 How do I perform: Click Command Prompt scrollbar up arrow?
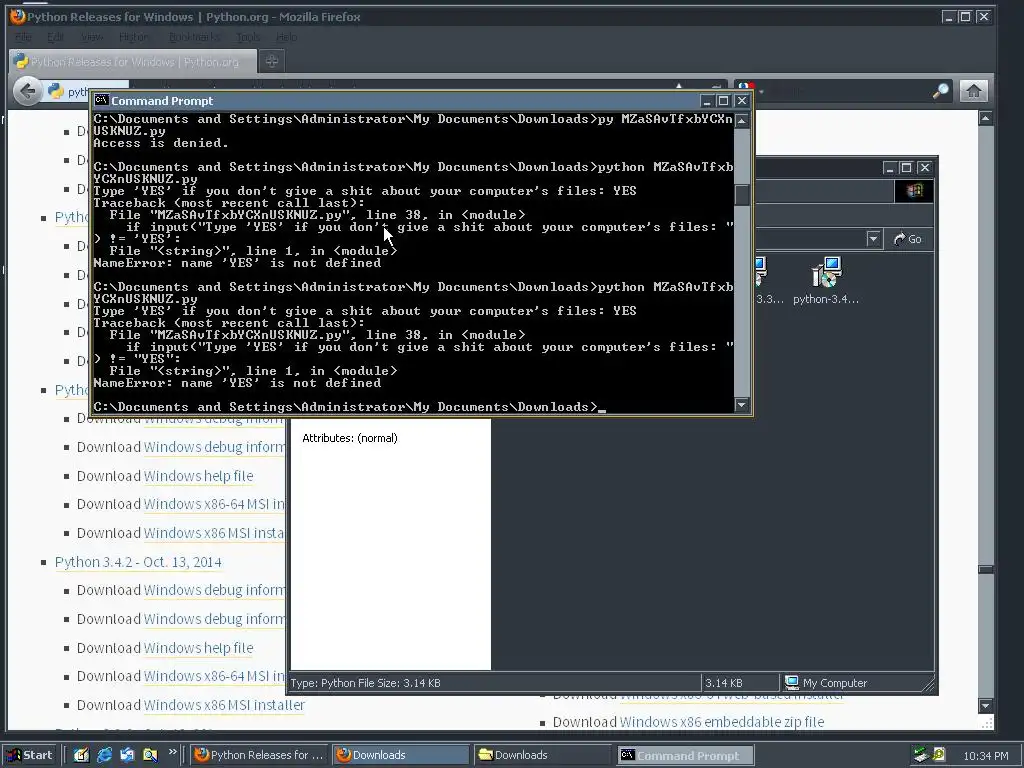(x=742, y=121)
